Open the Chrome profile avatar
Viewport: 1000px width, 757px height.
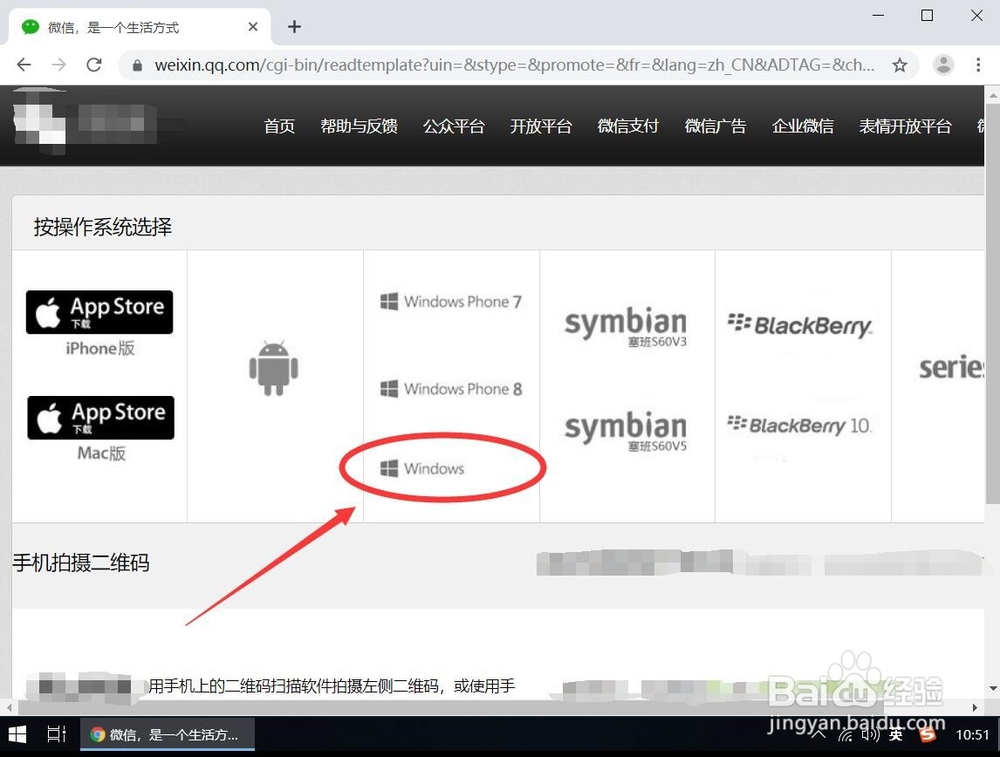tap(943, 64)
